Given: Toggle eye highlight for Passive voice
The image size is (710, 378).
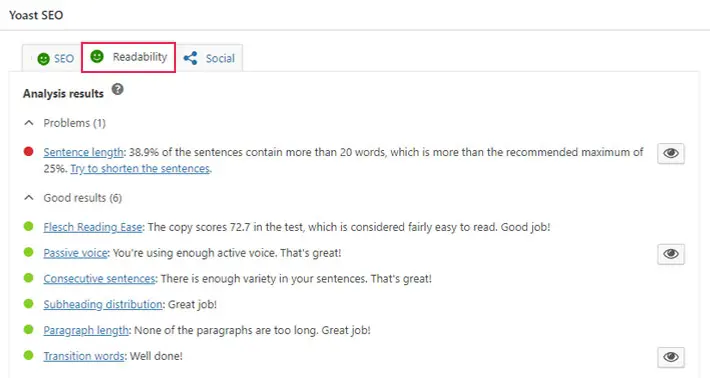Looking at the screenshot, I should (671, 254).
